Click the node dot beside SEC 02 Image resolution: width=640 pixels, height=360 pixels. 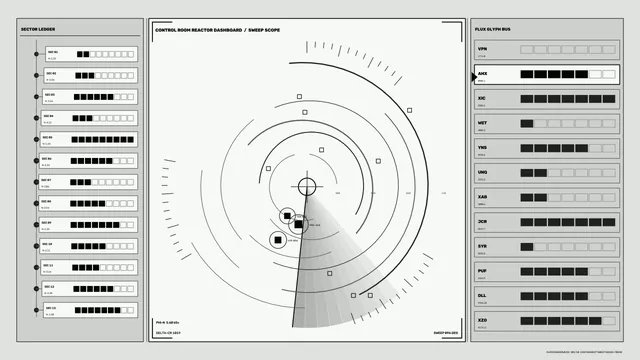36,75
